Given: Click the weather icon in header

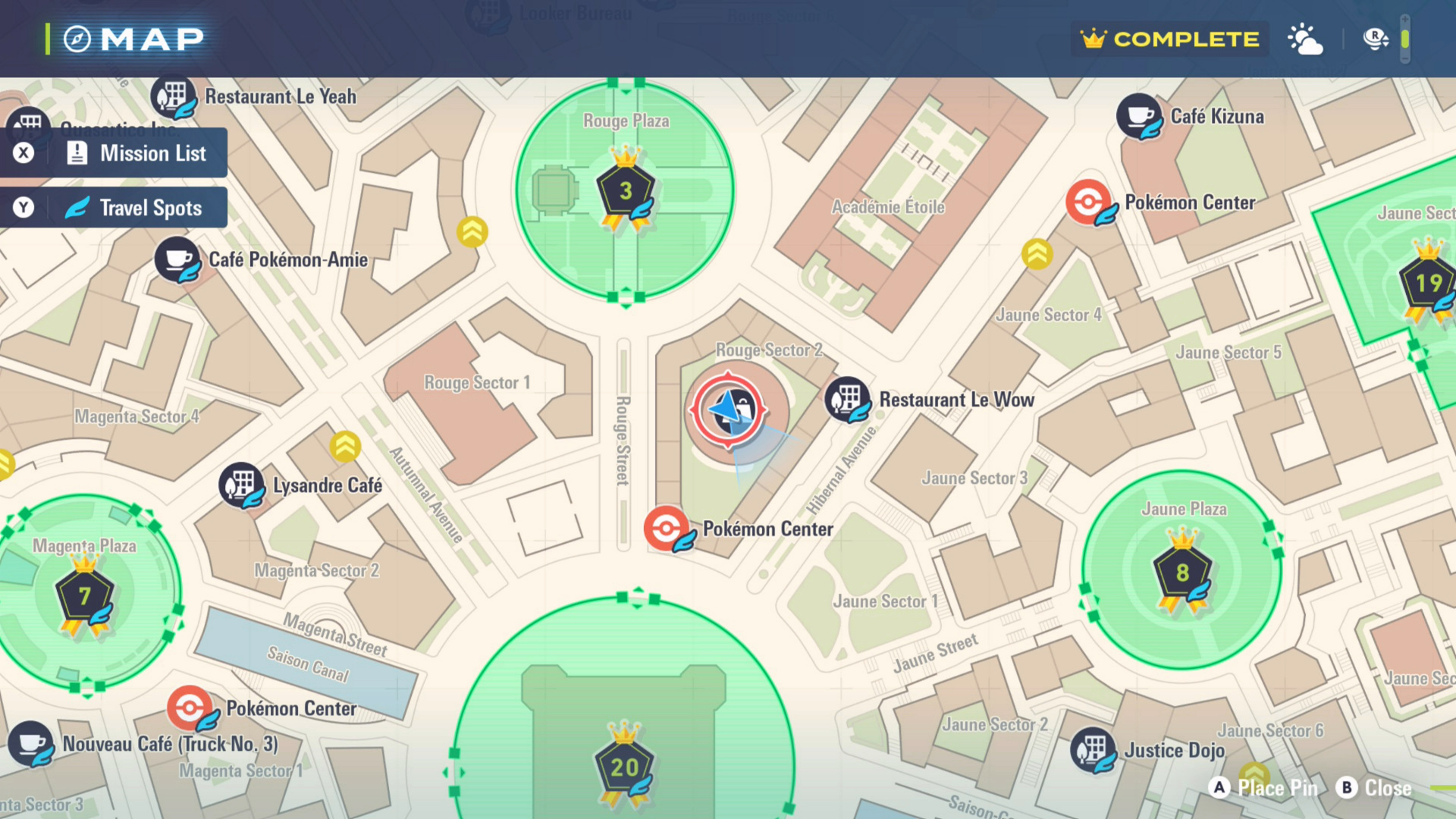Looking at the screenshot, I should [1305, 39].
